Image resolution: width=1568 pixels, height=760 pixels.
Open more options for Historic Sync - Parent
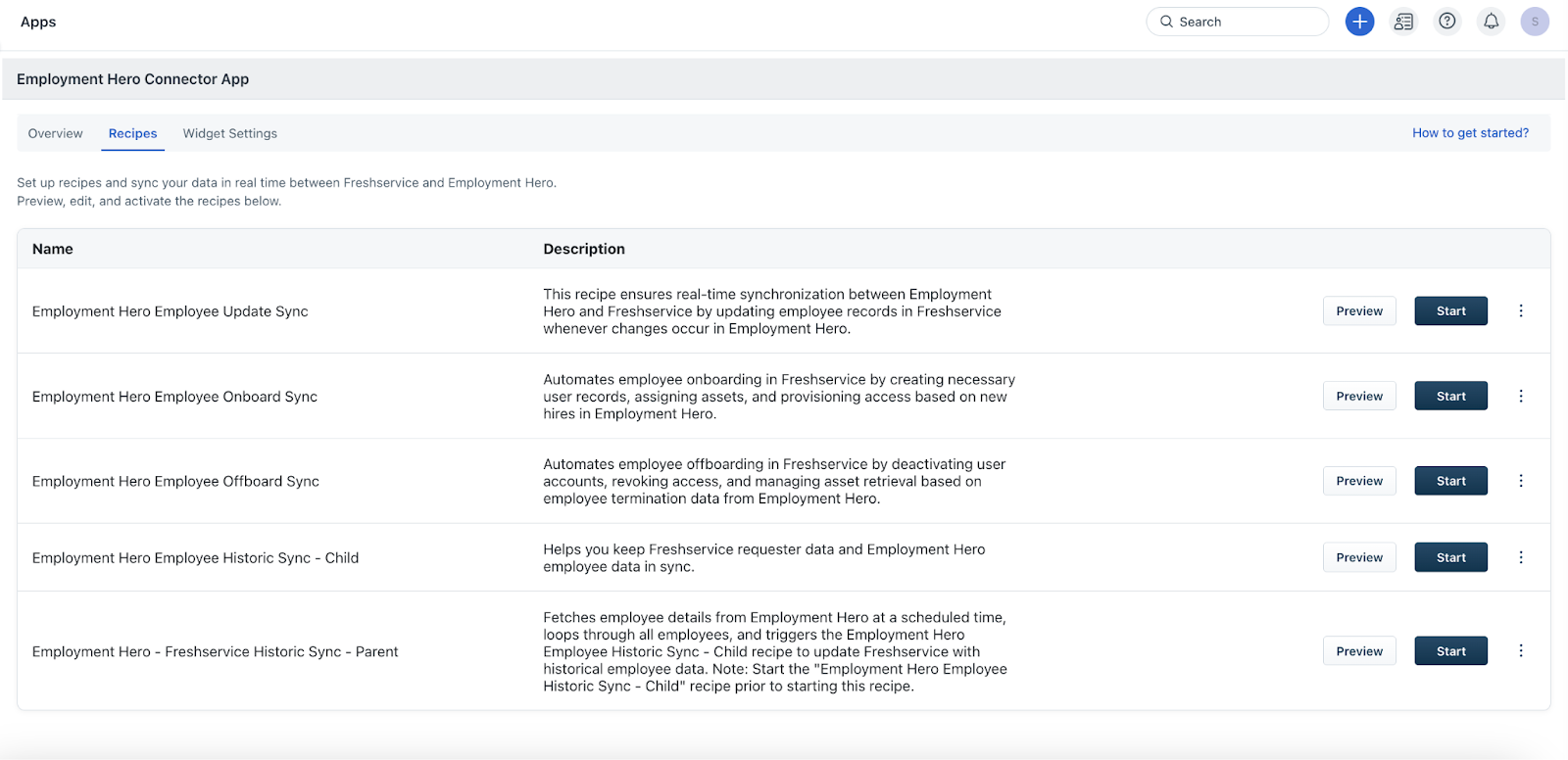(x=1521, y=650)
